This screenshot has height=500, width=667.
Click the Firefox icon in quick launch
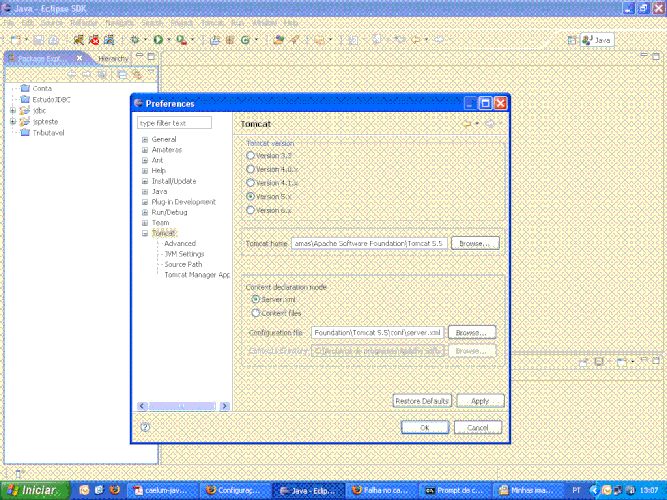tap(114, 490)
